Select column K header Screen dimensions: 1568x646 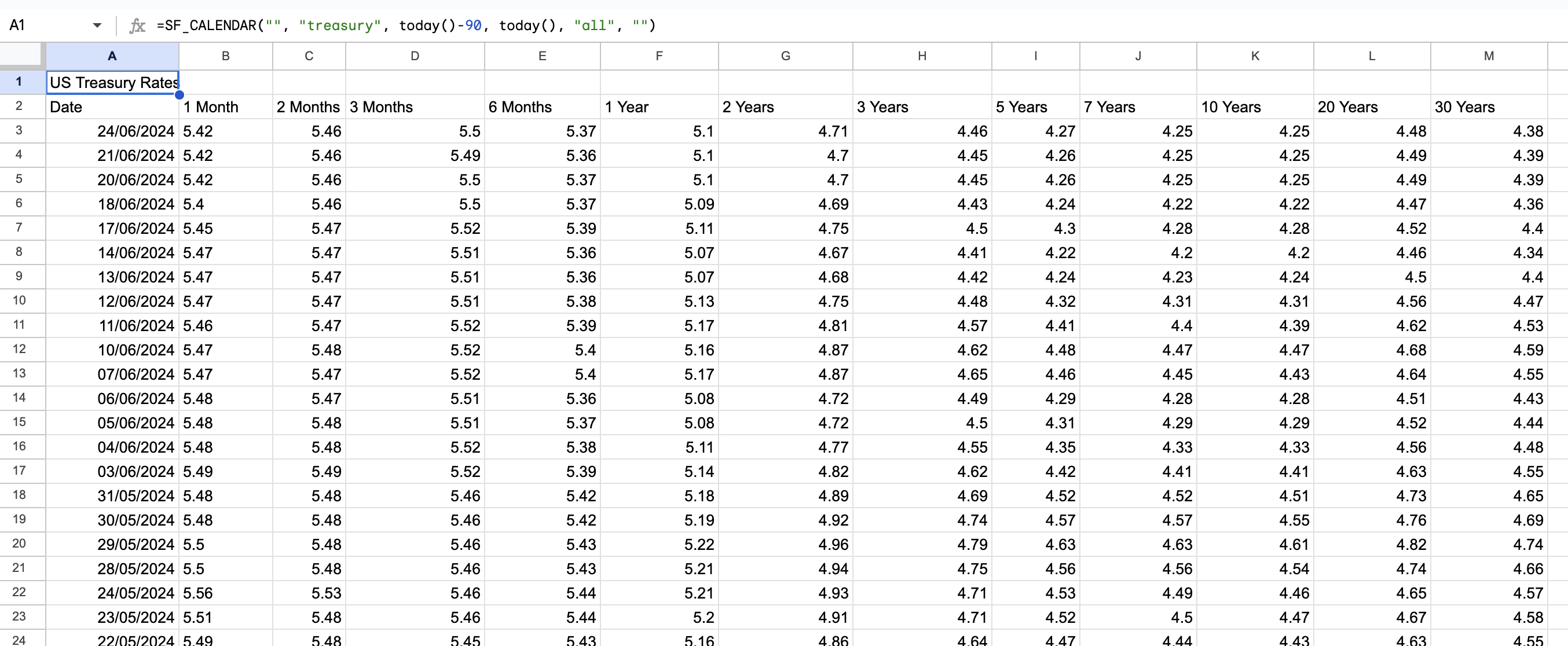pos(1255,56)
